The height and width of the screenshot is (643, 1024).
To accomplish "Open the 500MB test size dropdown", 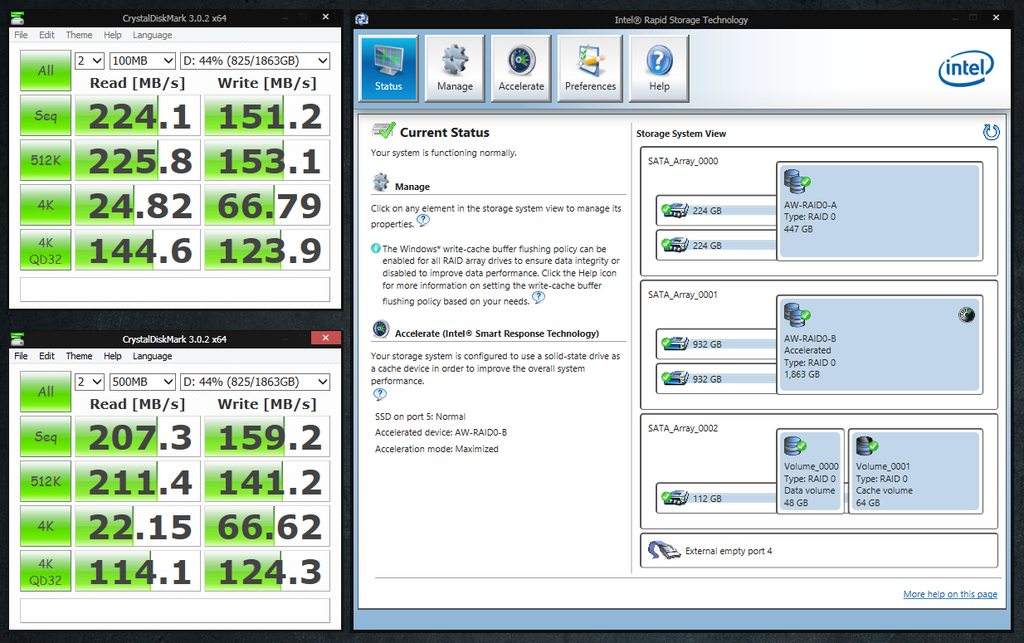I will point(142,382).
